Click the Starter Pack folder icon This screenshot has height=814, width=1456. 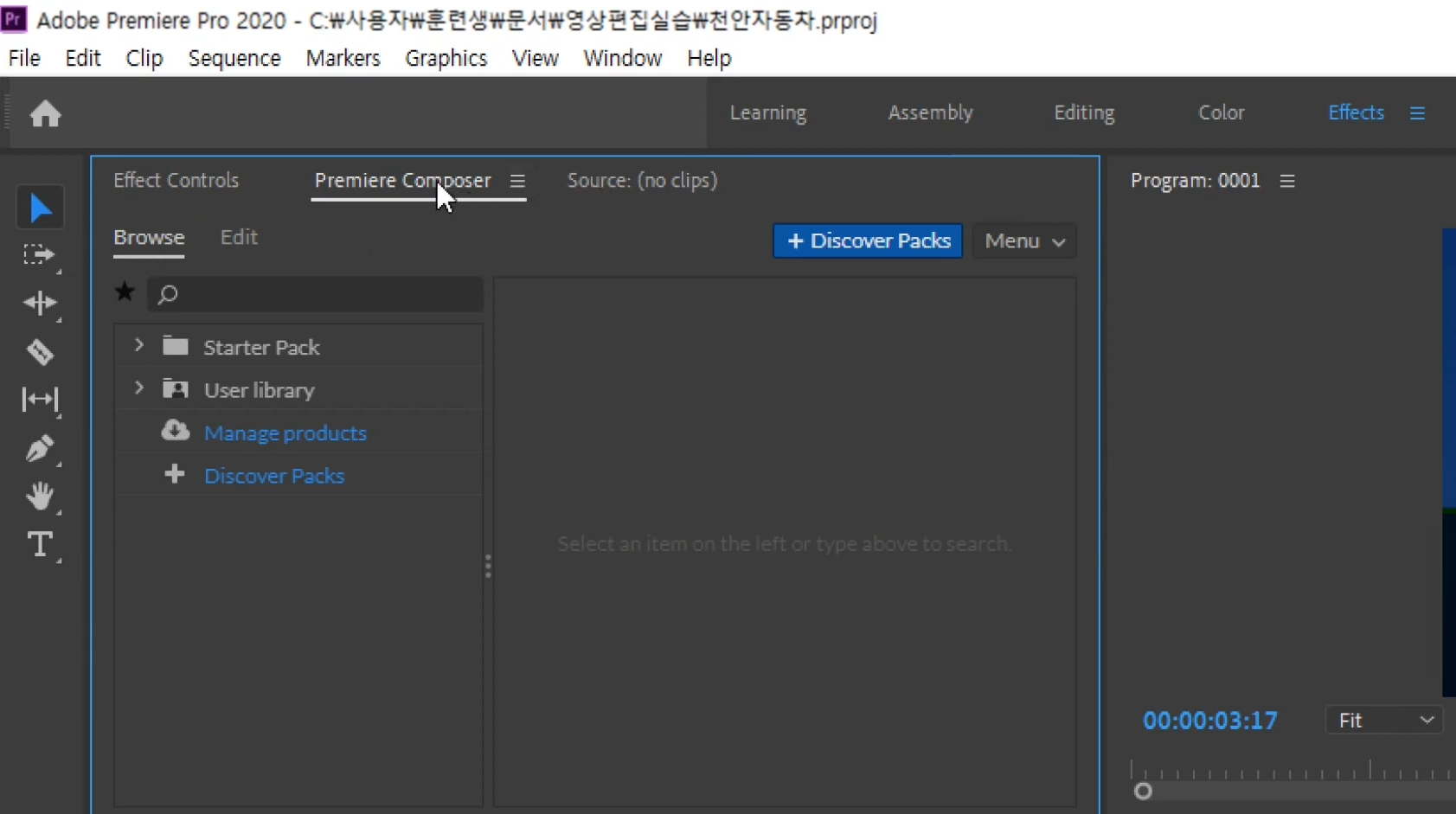(x=176, y=346)
